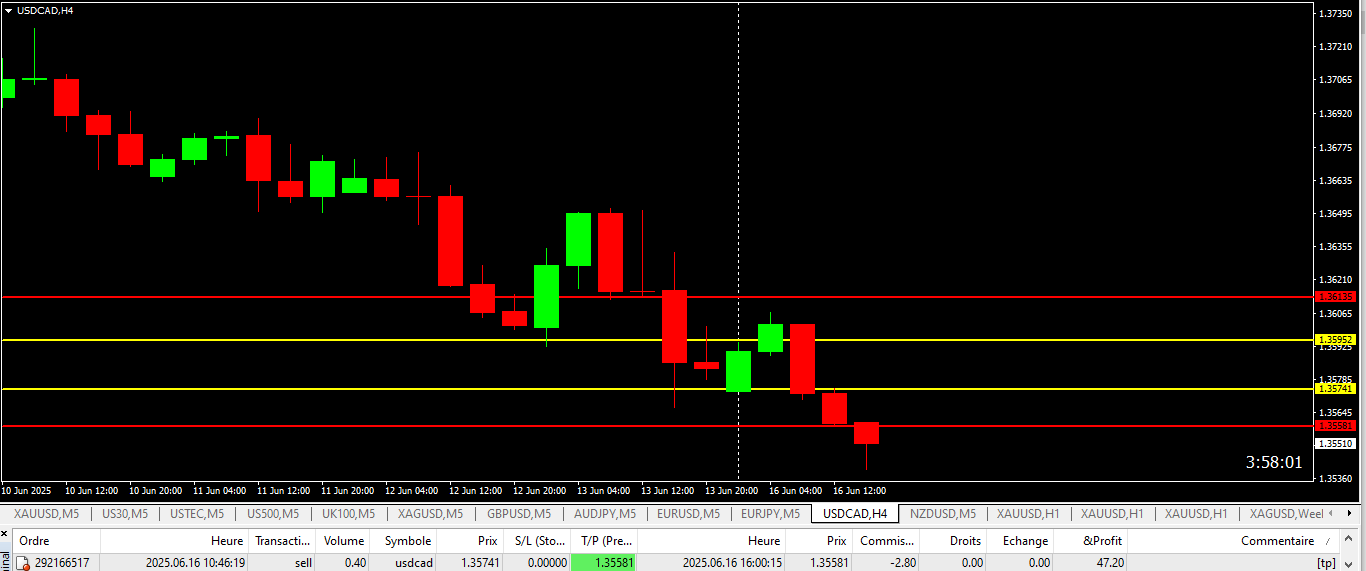
Task: Sort by the Echange column header
Action: click(1020, 541)
